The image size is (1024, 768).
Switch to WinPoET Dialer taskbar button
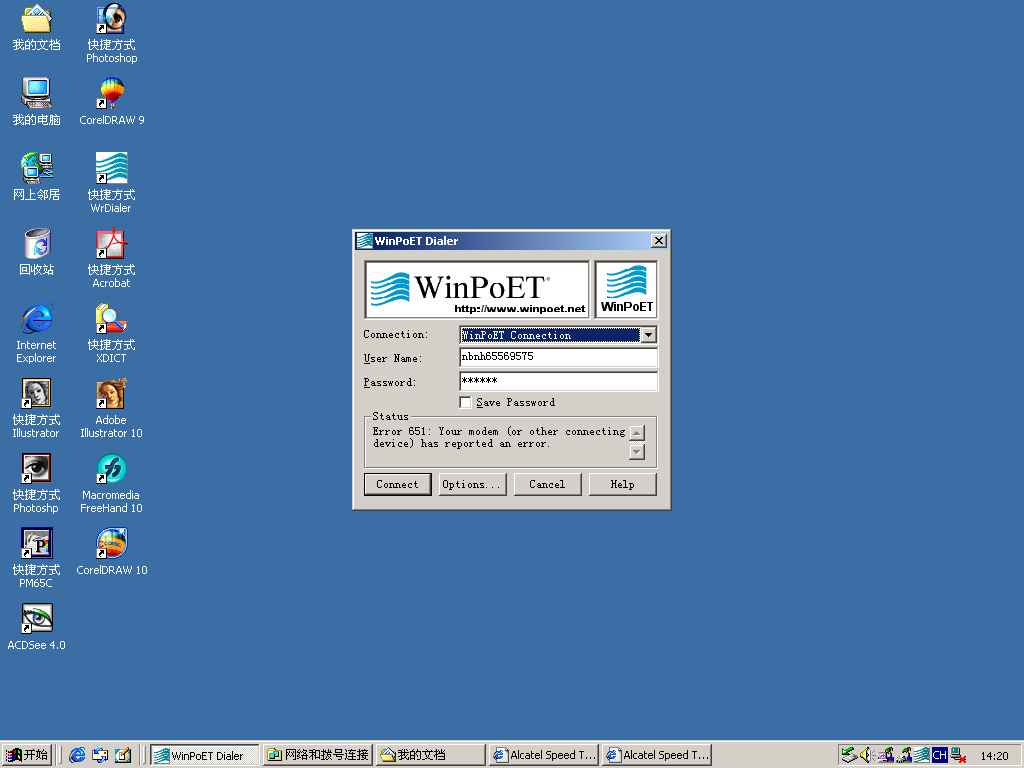click(x=205, y=755)
